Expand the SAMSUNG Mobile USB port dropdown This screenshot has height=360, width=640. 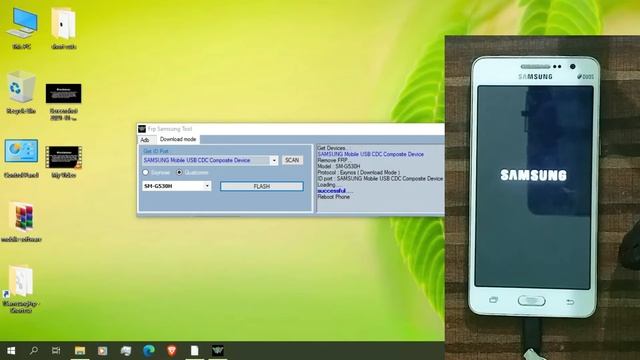click(x=274, y=160)
